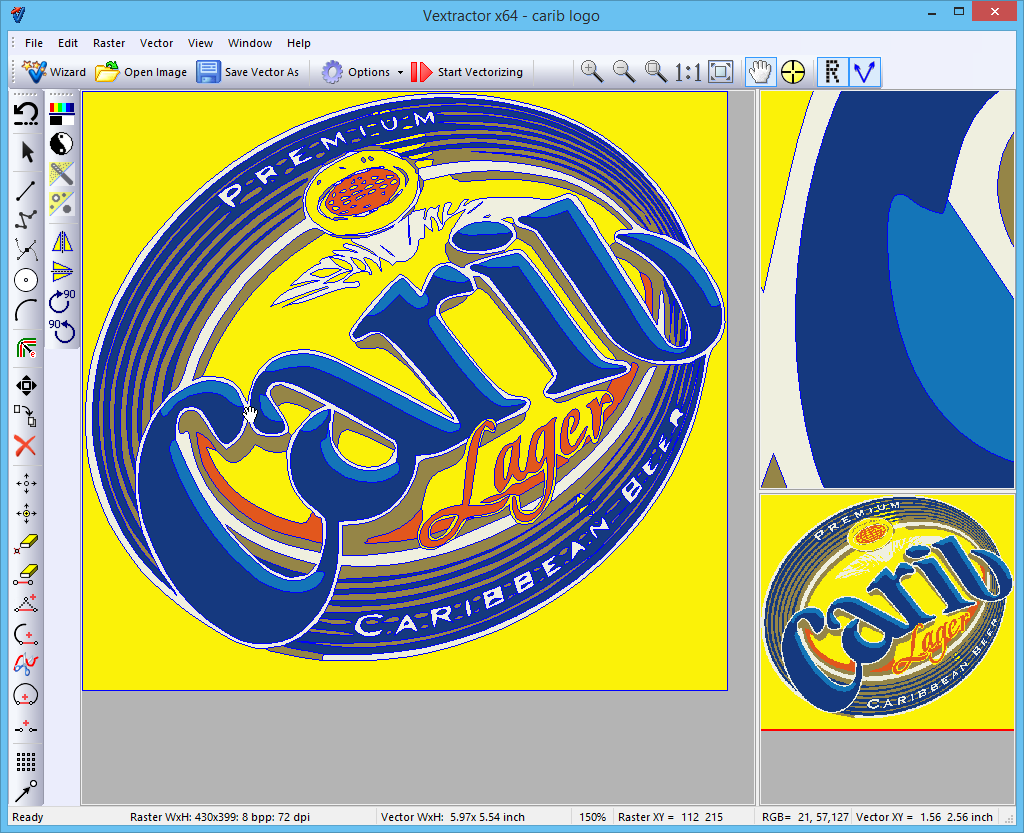The width and height of the screenshot is (1024, 833).
Task: Toggle vector layer visibility (V button)
Action: click(864, 72)
